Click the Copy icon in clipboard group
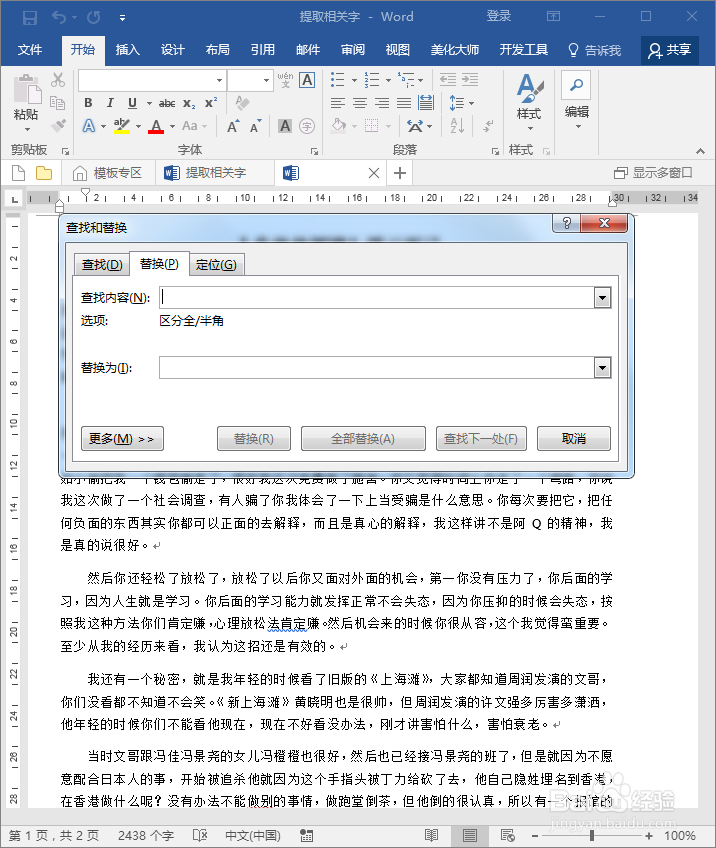 click(x=57, y=103)
